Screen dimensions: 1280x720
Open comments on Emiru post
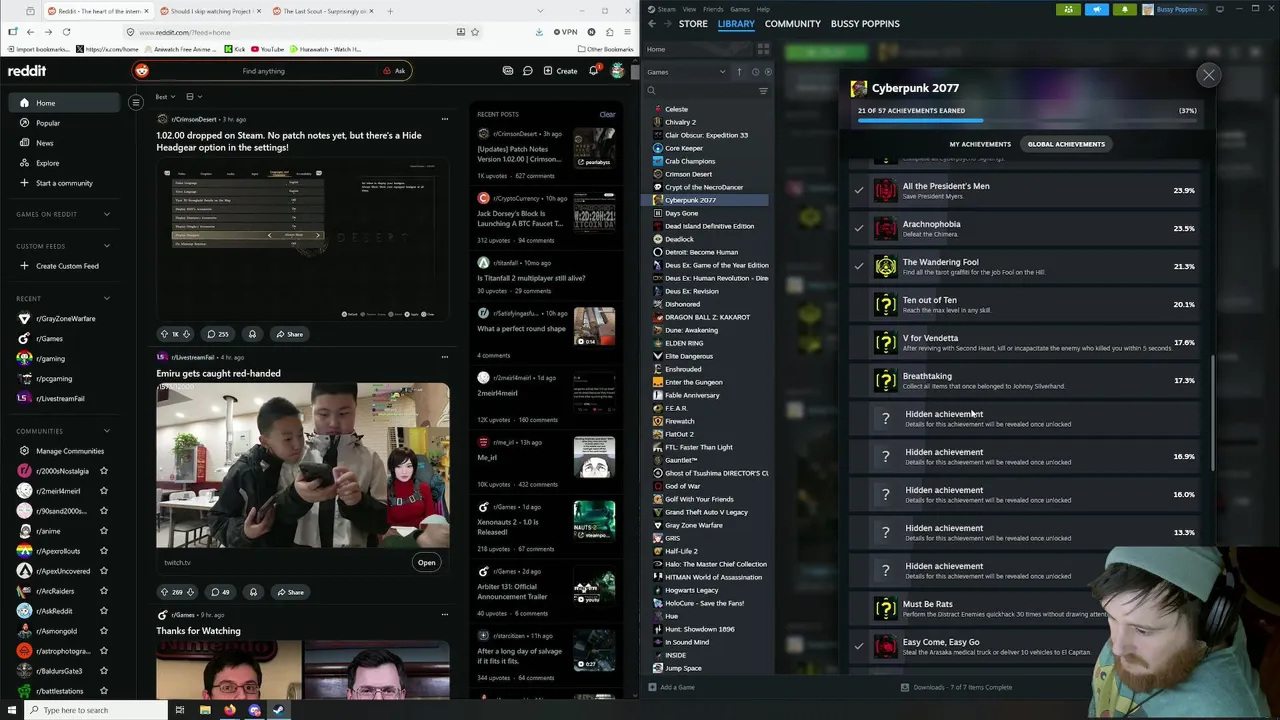218,592
